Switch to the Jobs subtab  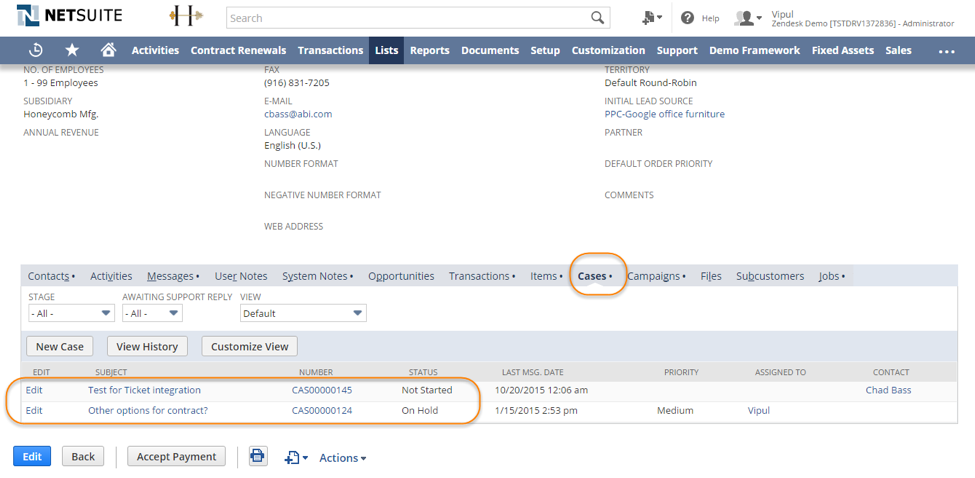tap(831, 276)
